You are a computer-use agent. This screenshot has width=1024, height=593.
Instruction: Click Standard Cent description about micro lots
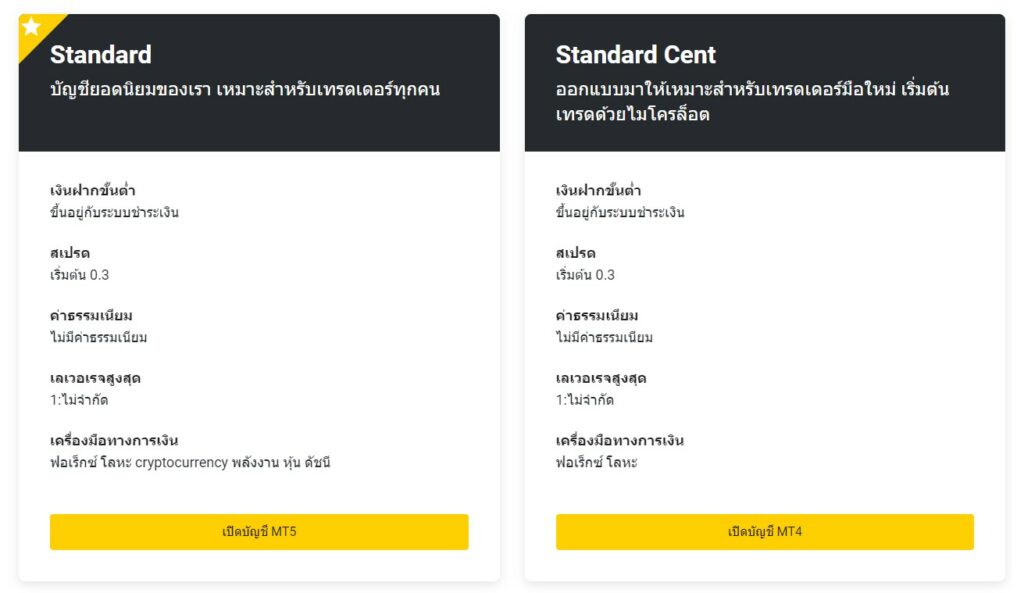pyautogui.click(x=752, y=102)
